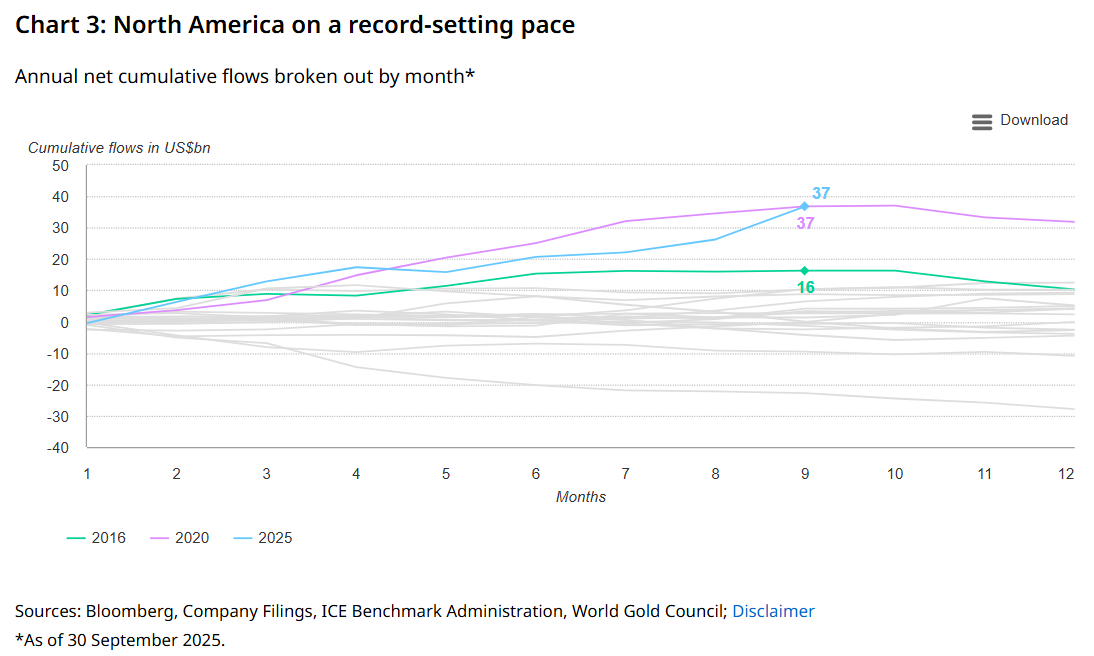
Task: Click the -40 y-axis tick label
Action: pos(58,448)
